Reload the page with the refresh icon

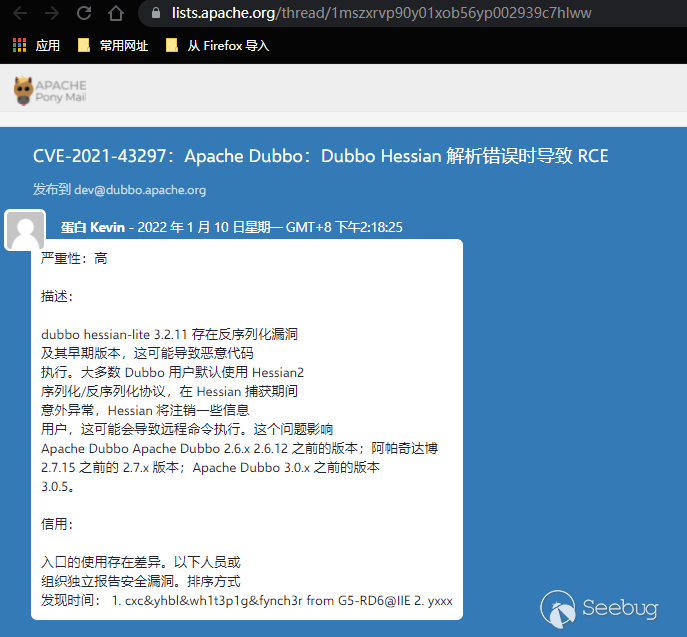pyautogui.click(x=84, y=13)
